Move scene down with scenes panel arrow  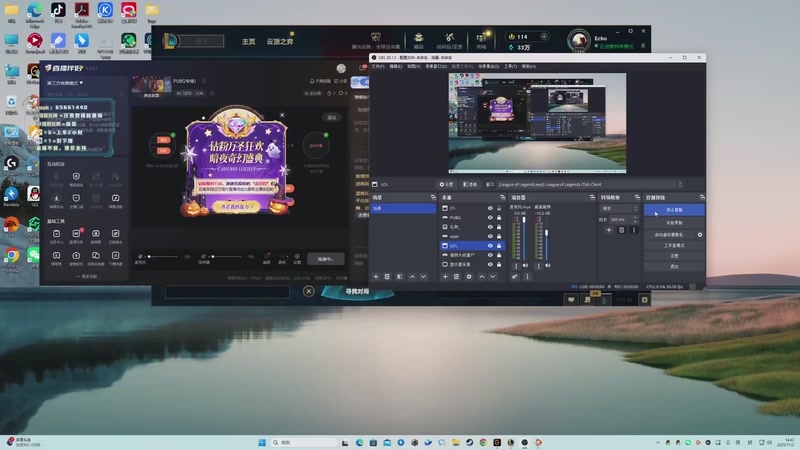click(423, 277)
